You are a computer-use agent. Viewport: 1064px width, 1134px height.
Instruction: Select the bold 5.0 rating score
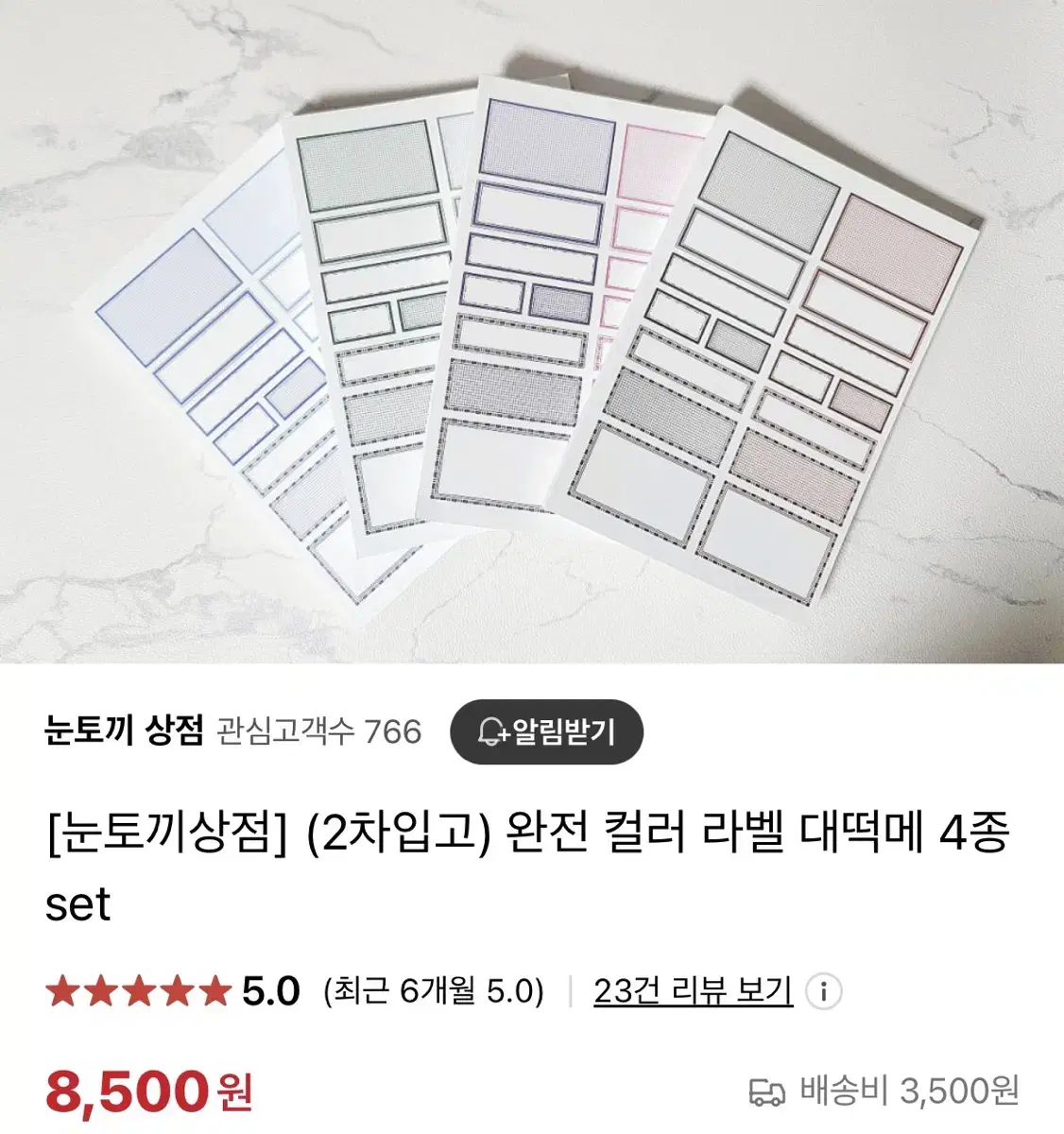pos(270,991)
